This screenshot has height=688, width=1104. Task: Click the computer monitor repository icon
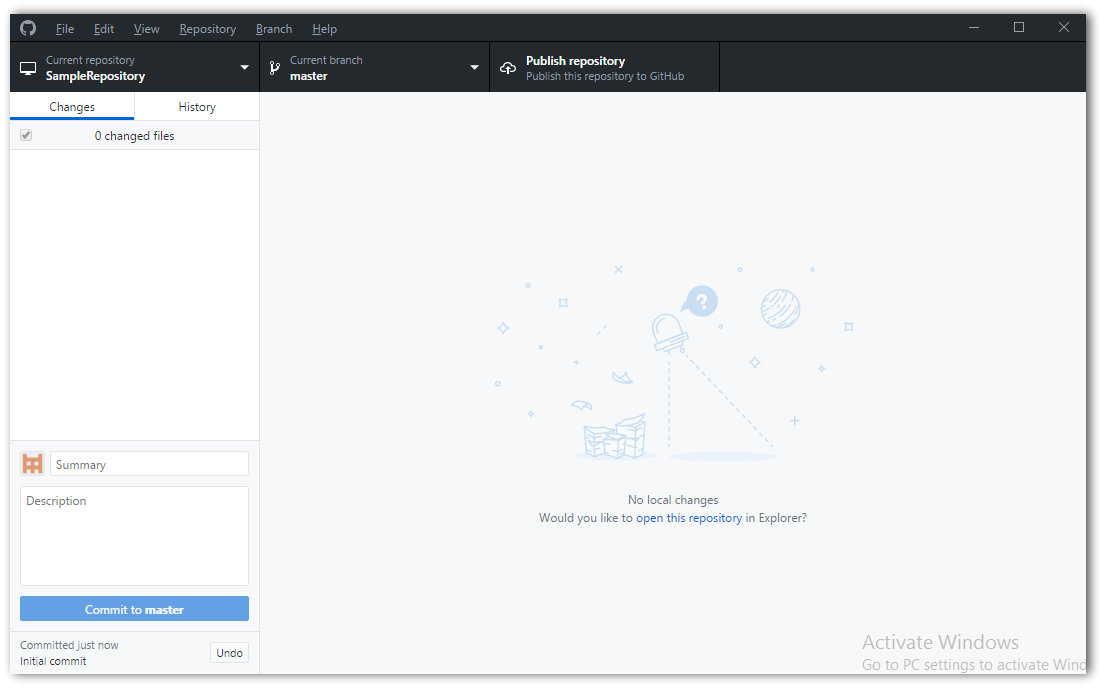(28, 68)
